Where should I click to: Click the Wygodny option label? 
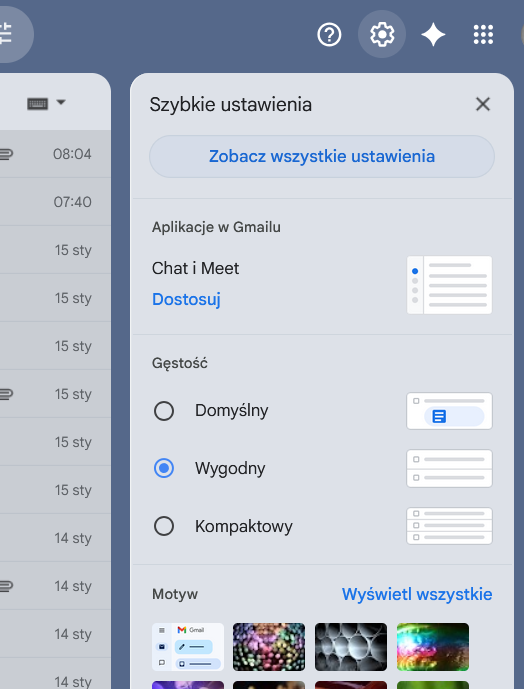[x=230, y=468]
